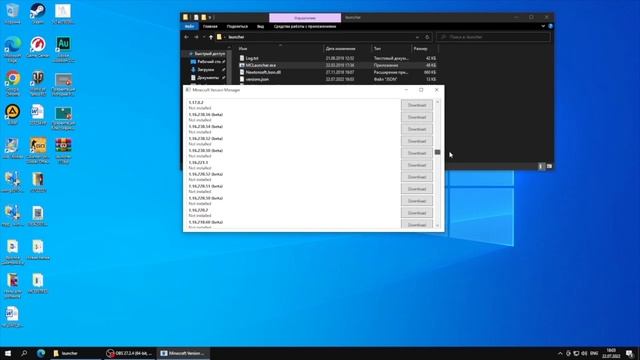This screenshot has height=360, width=640.
Task: Click the new folder icon in Explorer title bar
Action: (x=203, y=17)
